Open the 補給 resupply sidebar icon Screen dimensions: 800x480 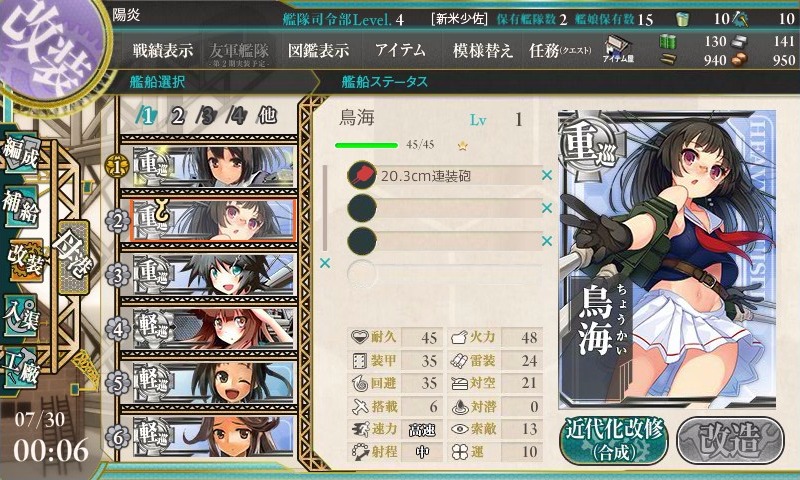coord(21,207)
